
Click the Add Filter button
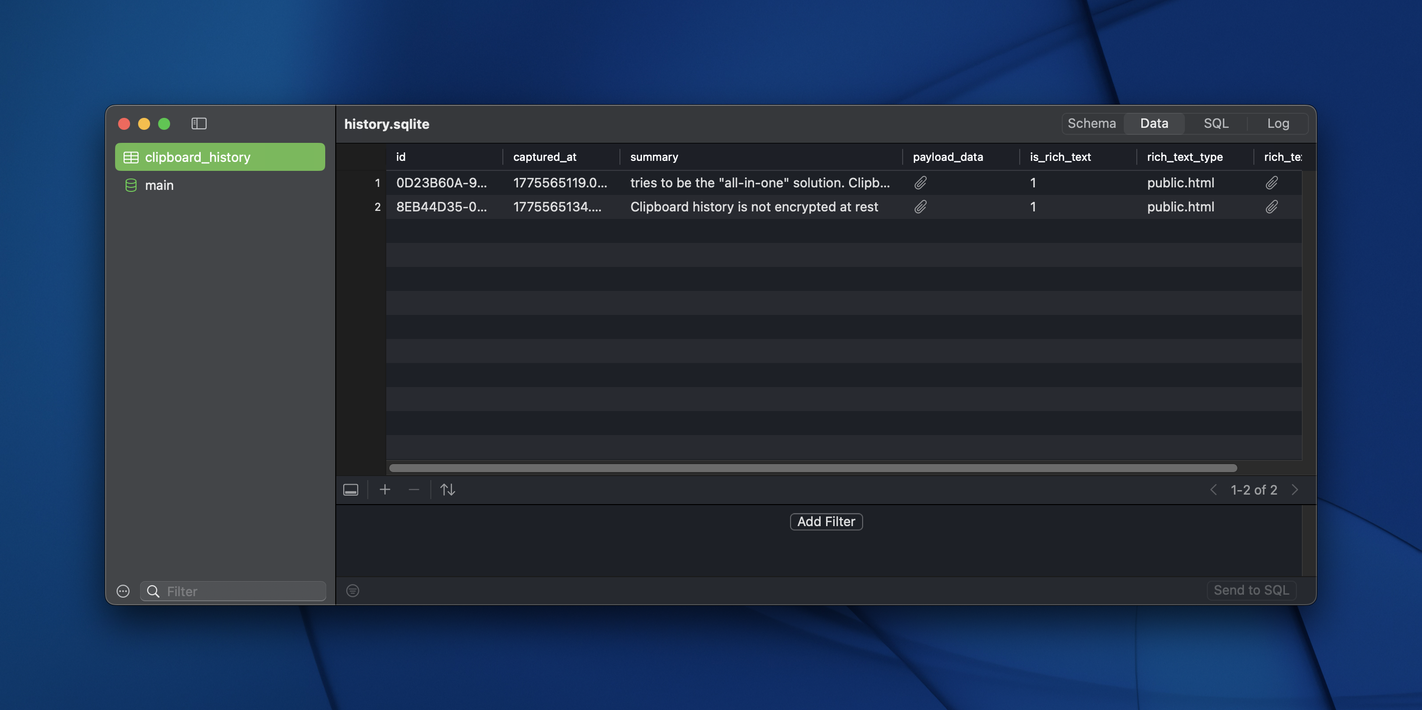coord(826,521)
